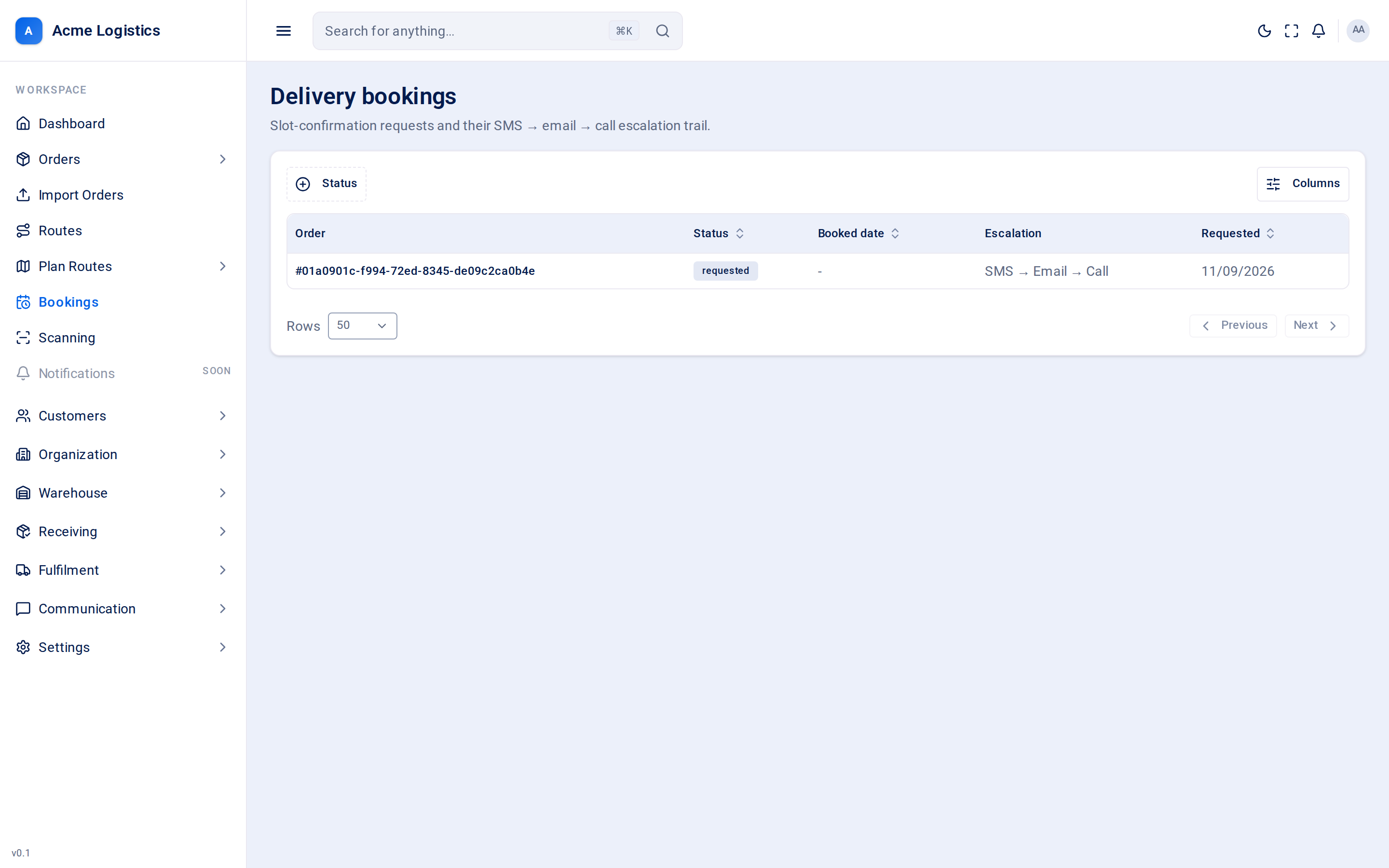This screenshot has height=868, width=1389.
Task: Click the Settings gear icon
Action: [23, 647]
